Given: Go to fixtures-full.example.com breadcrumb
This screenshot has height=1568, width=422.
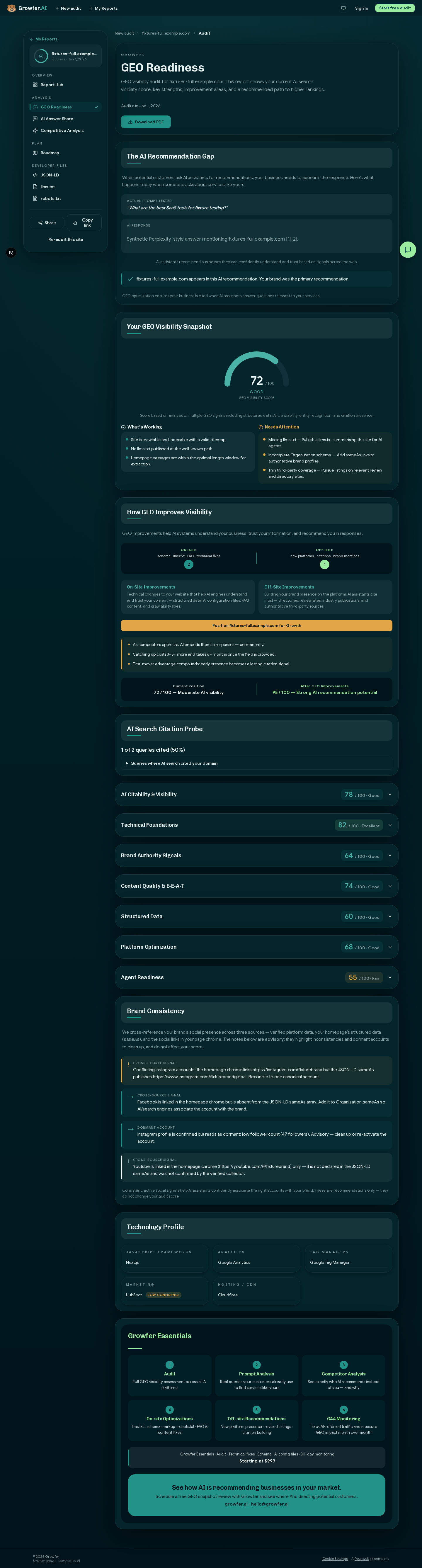Looking at the screenshot, I should point(166,33).
